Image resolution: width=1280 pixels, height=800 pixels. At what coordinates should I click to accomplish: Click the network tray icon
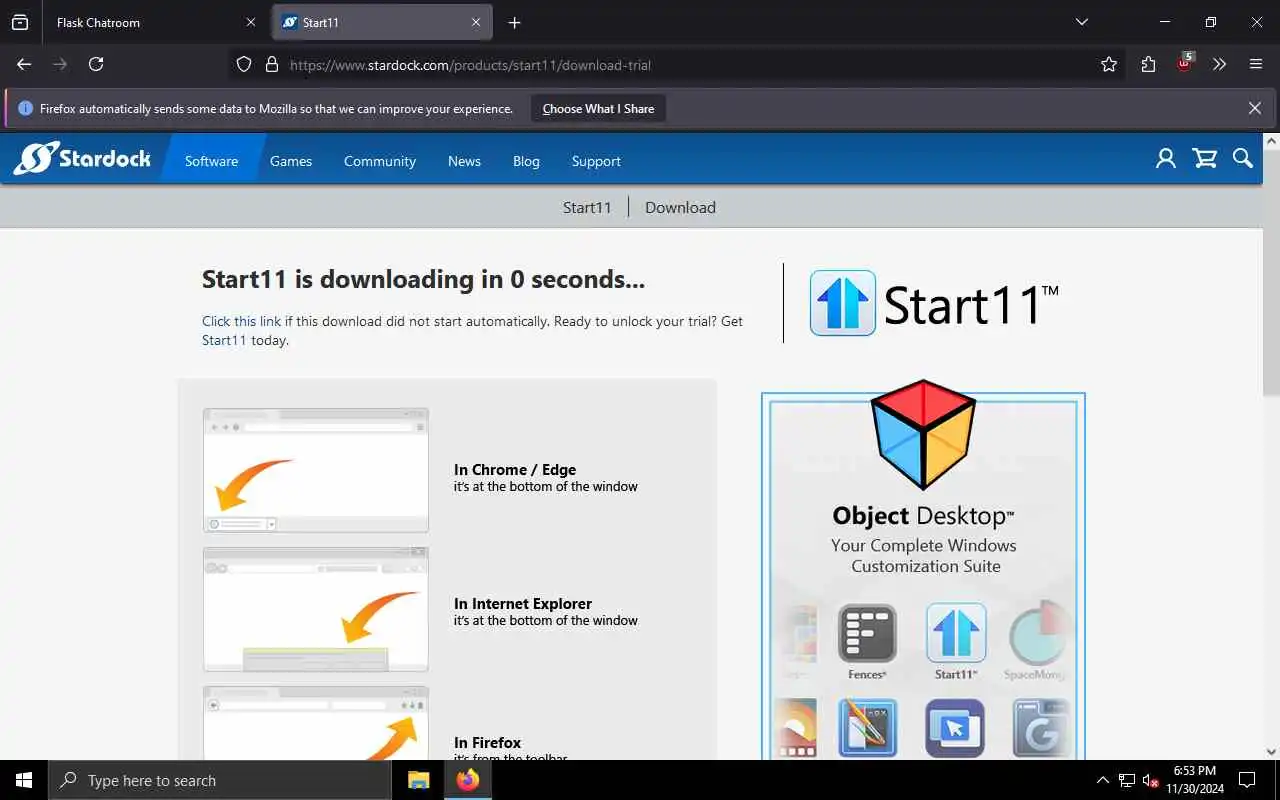coord(1127,780)
